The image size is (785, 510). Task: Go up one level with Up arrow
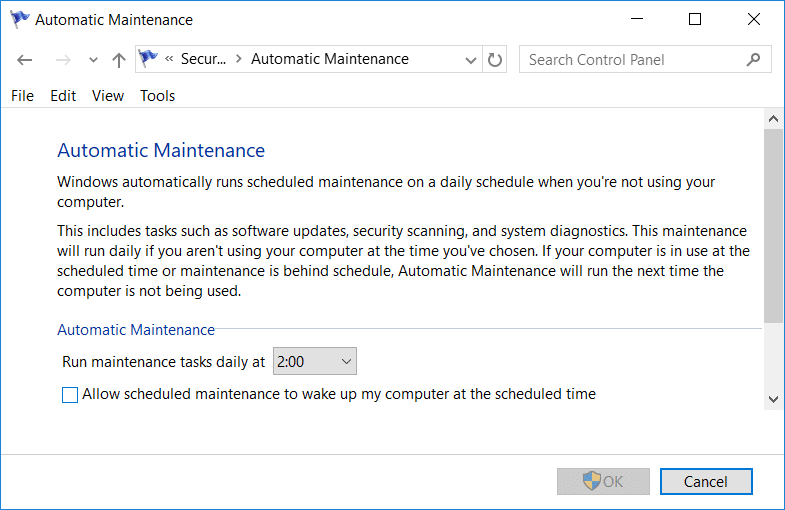119,60
